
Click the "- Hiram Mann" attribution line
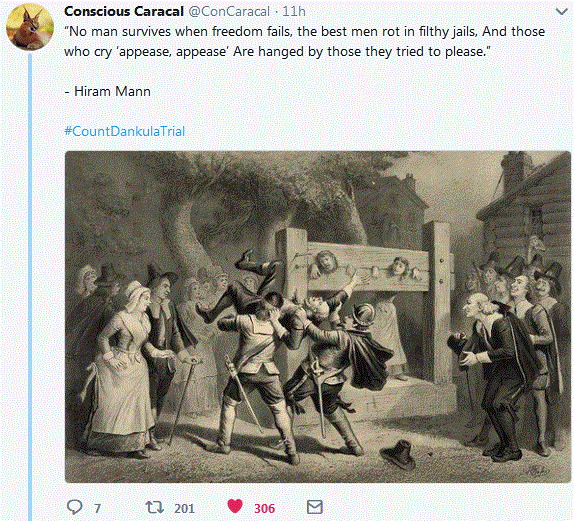tap(107, 91)
